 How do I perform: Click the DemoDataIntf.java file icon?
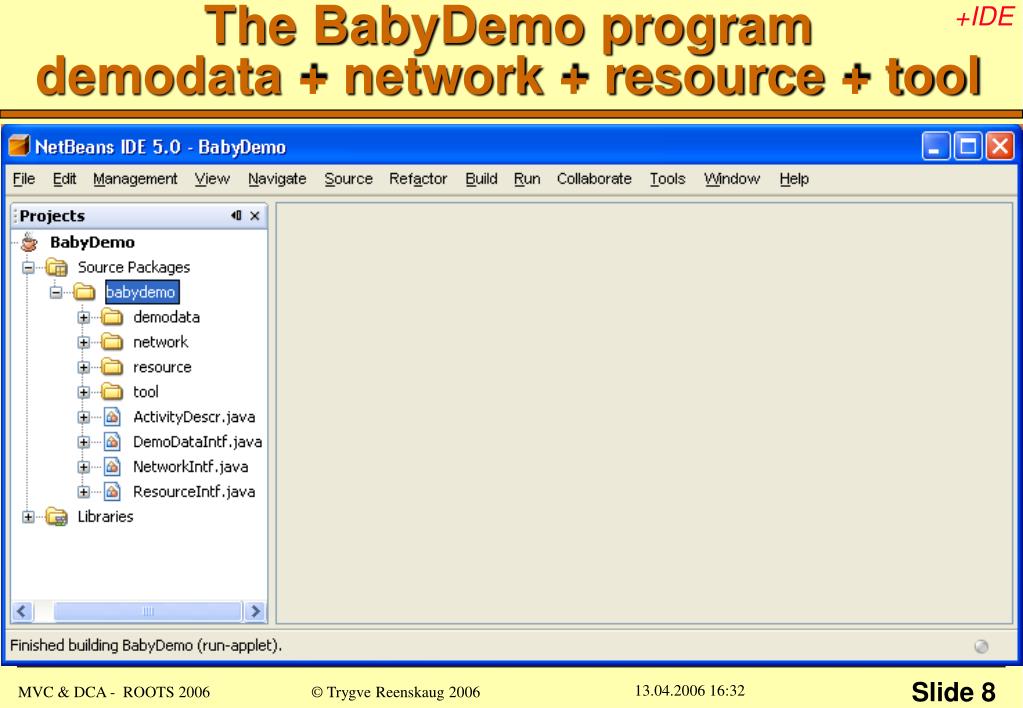(x=112, y=442)
